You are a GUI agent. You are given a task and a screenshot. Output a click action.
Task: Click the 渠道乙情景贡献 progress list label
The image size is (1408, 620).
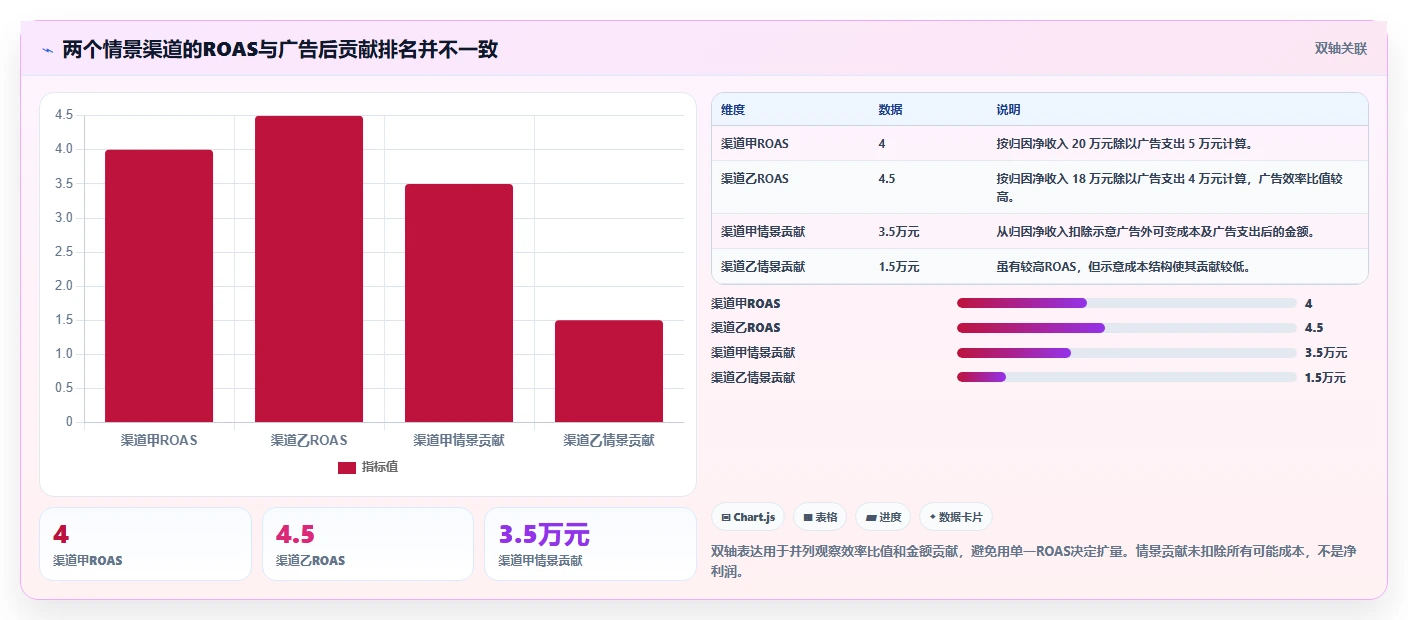pos(753,378)
